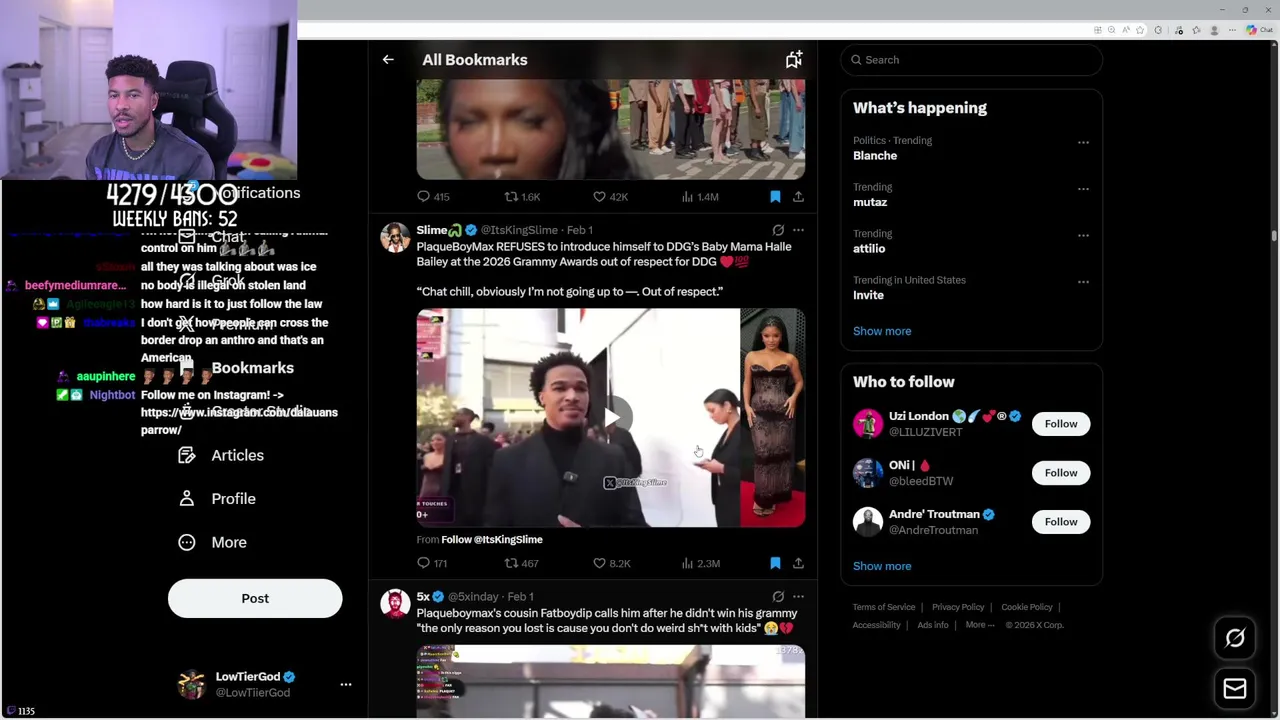Follow ONi bleedBTW
The width and height of the screenshot is (1280, 720).
tap(1061, 473)
